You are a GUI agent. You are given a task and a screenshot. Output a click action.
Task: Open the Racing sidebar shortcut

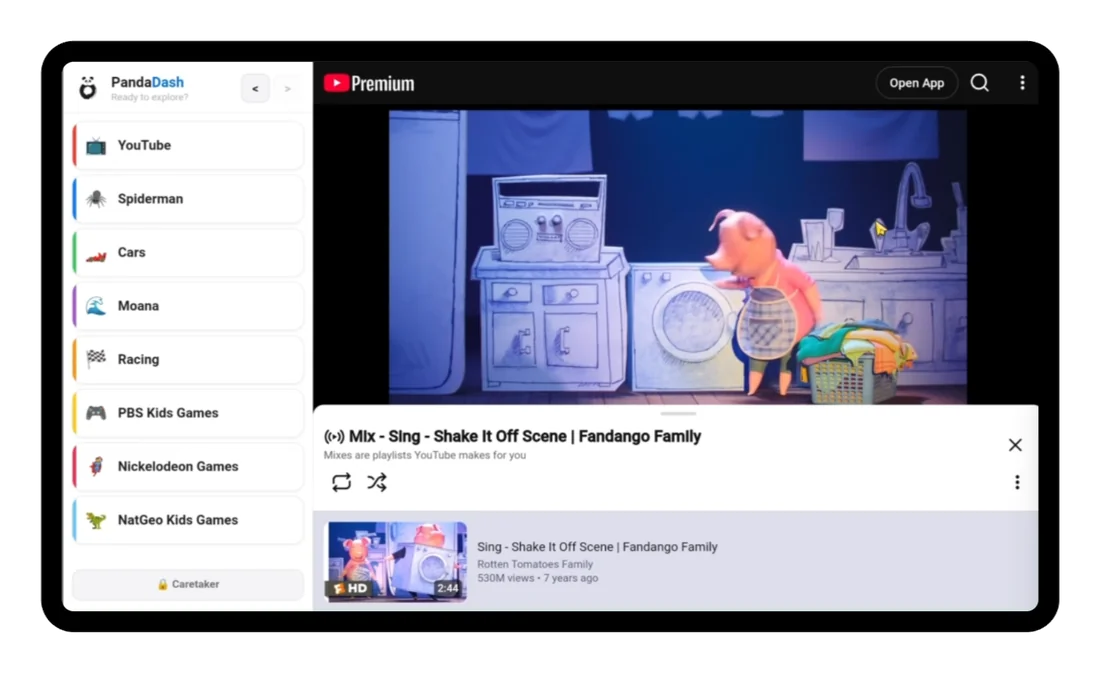pos(188,359)
